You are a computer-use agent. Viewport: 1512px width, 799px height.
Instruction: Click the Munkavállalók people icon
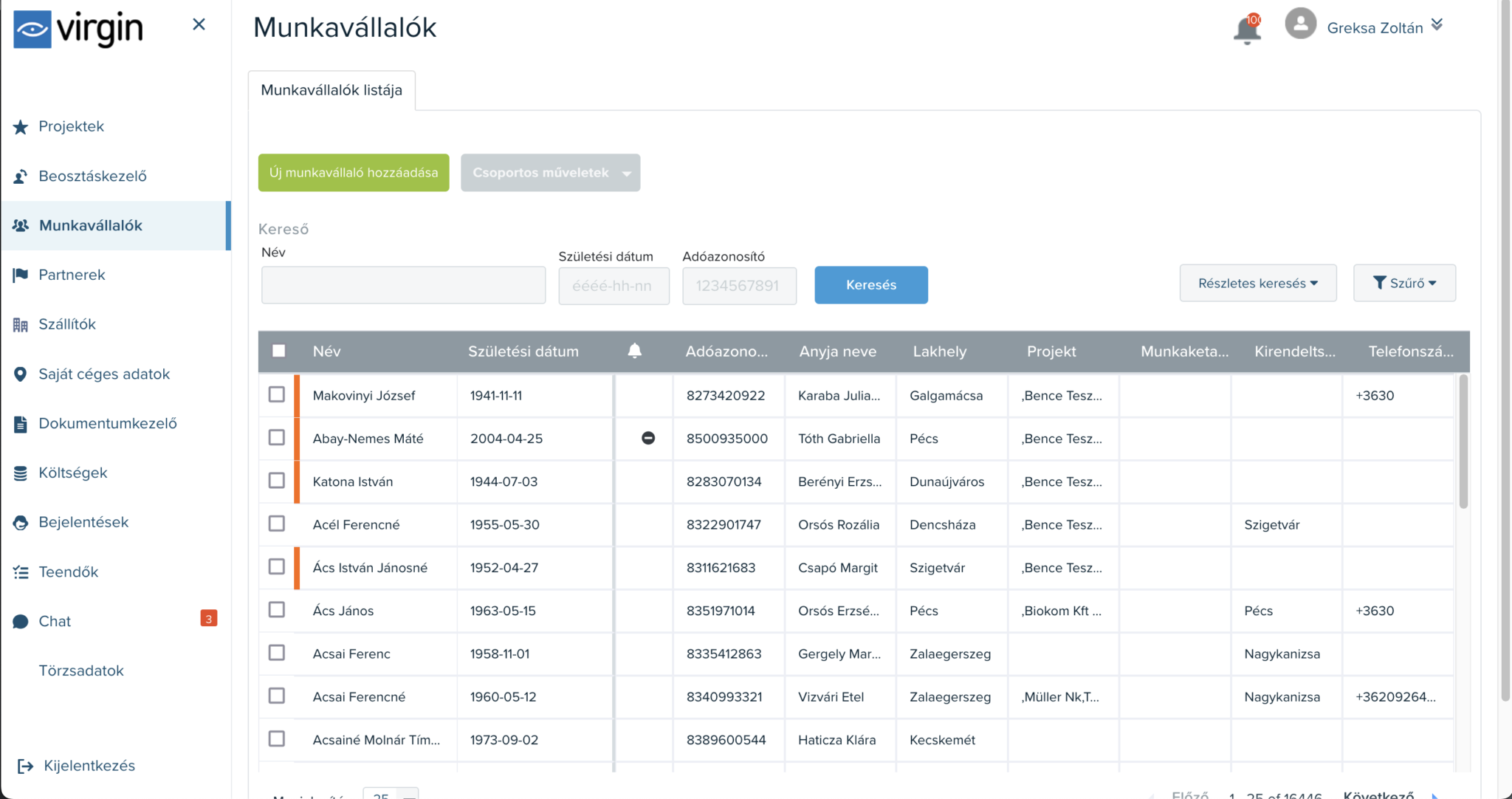tap(21, 226)
